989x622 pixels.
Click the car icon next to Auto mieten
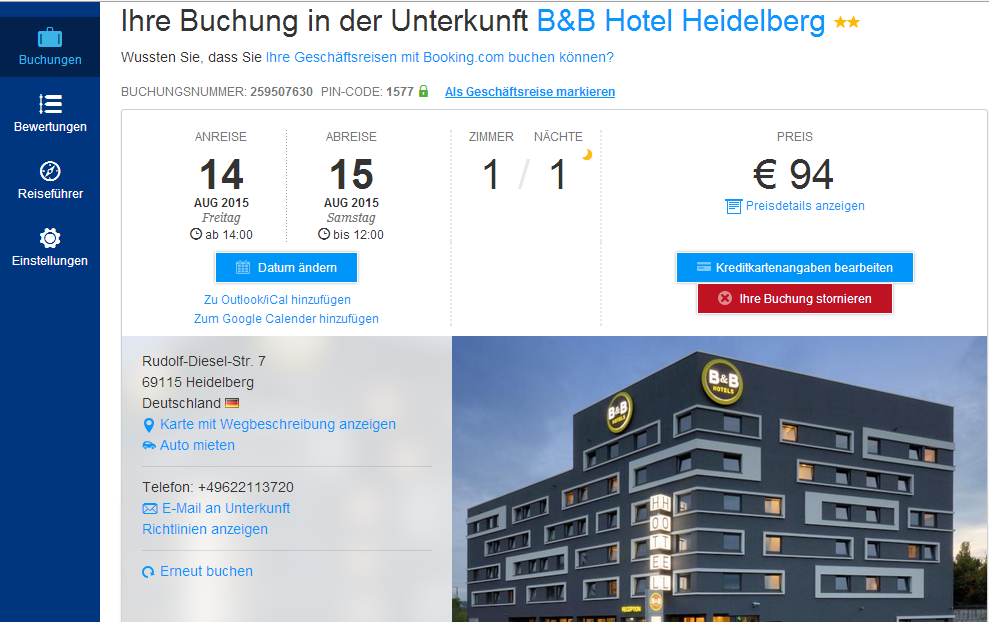(149, 445)
